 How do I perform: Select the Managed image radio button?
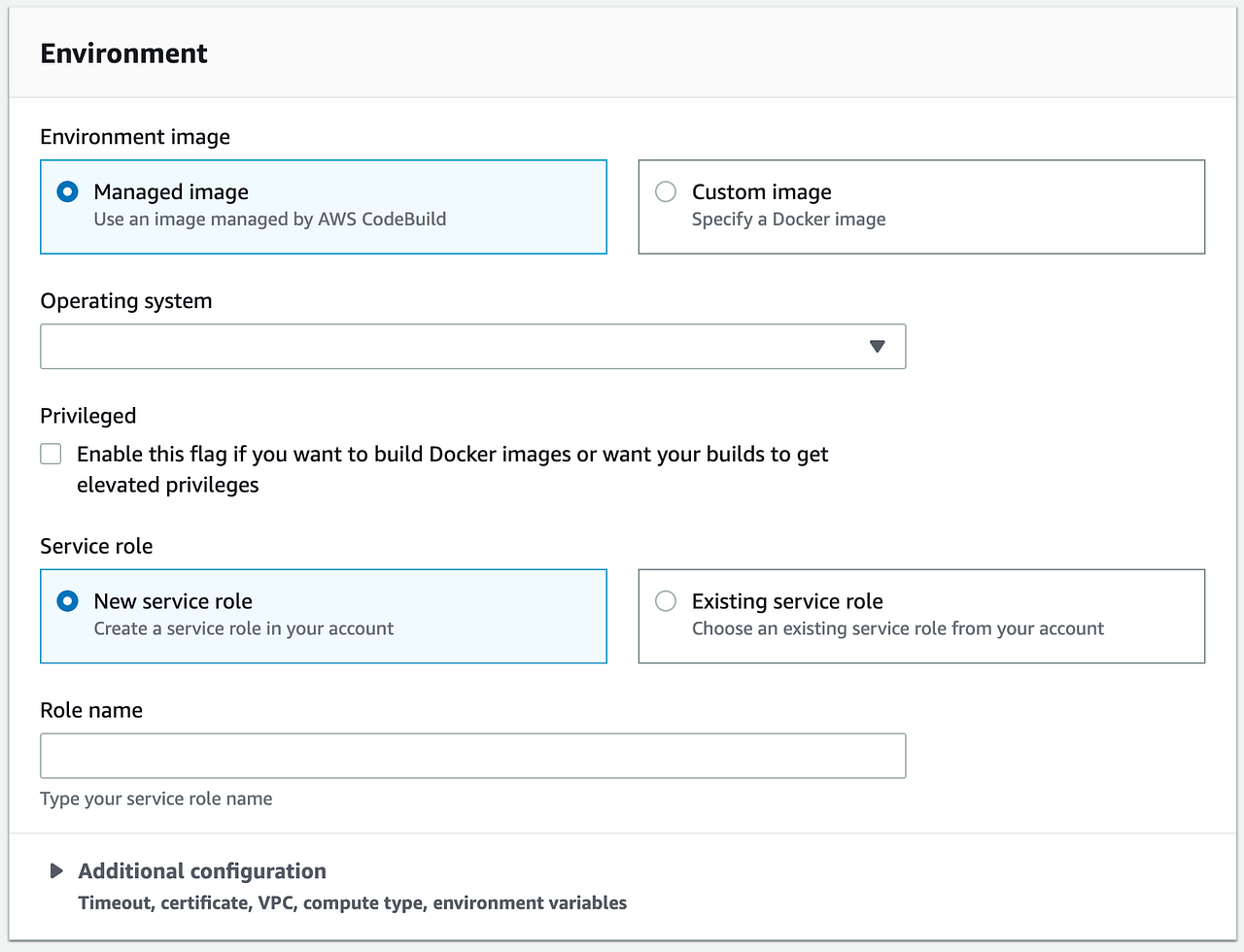[67, 191]
